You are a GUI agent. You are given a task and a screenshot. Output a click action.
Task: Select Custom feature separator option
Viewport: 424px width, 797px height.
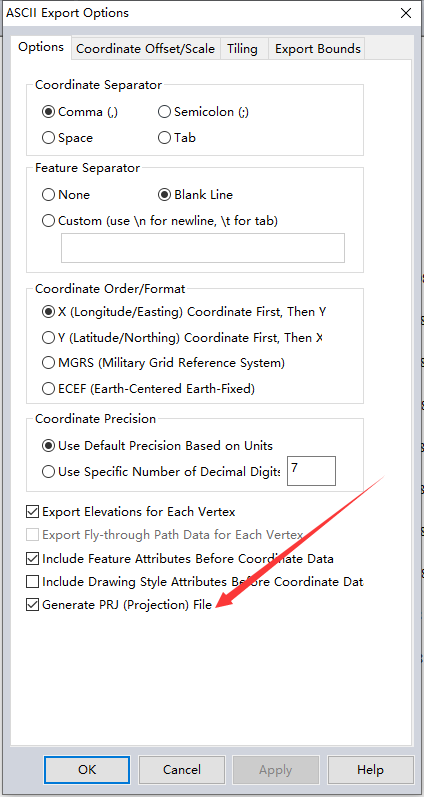pos(160,221)
